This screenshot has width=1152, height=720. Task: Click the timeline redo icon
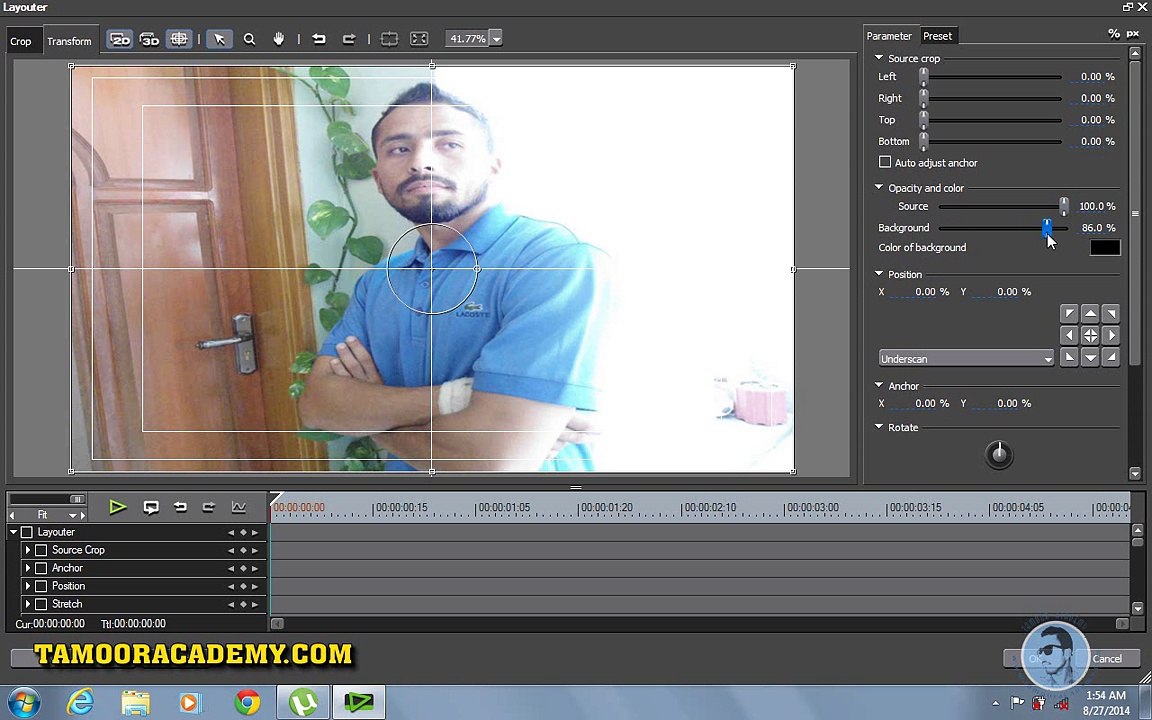click(x=209, y=507)
